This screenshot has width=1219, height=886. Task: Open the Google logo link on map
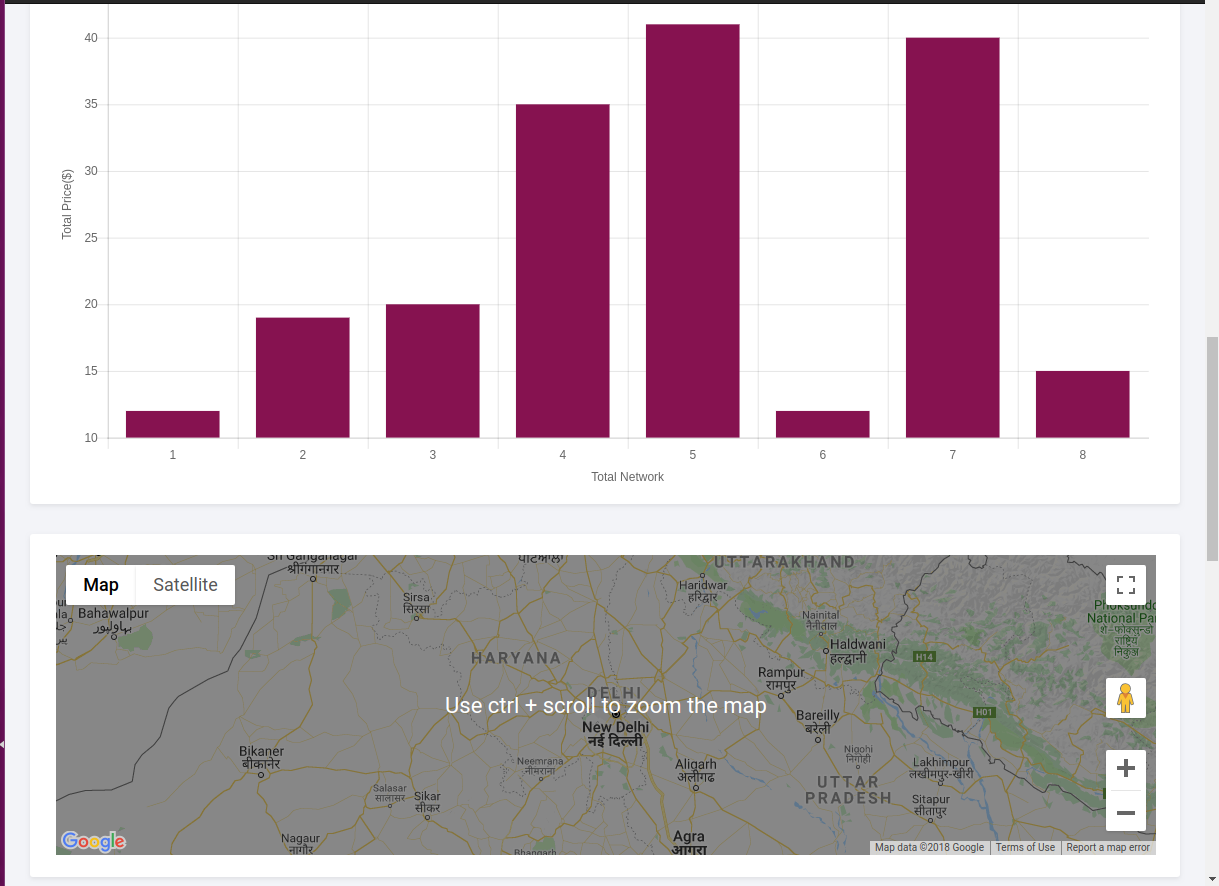93,841
